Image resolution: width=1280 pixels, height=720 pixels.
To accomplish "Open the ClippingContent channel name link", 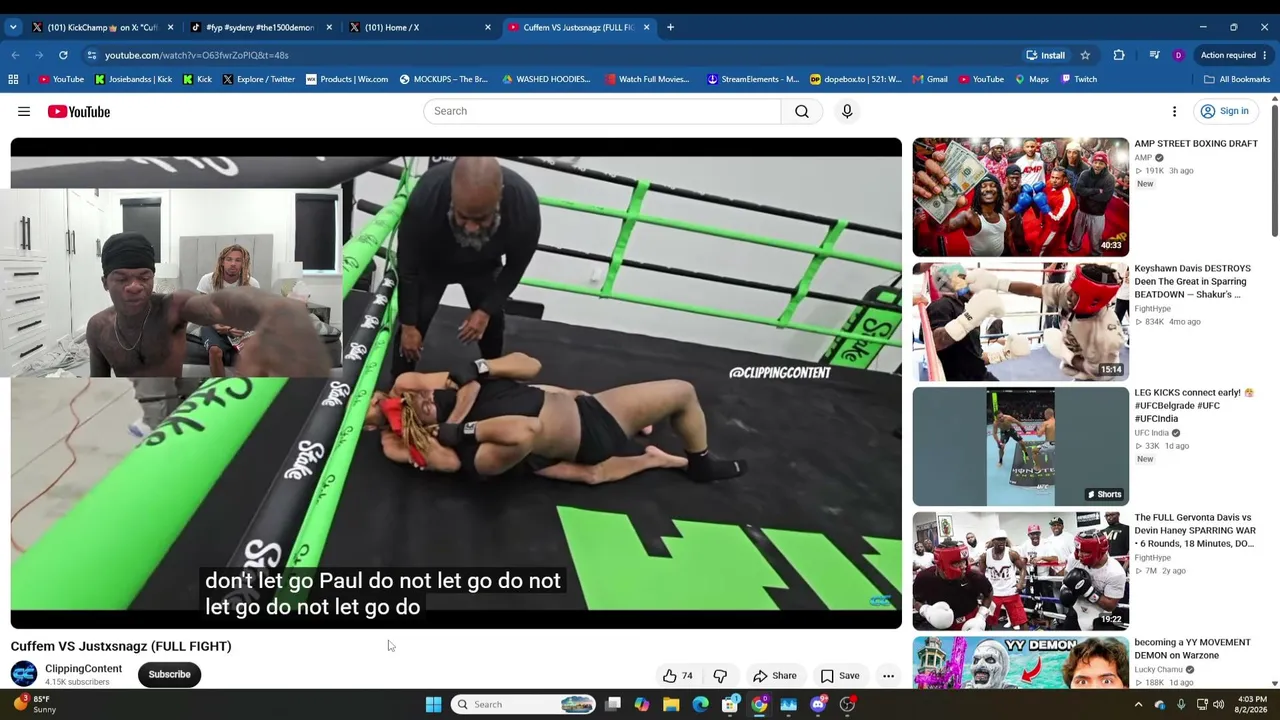I will [83, 669].
